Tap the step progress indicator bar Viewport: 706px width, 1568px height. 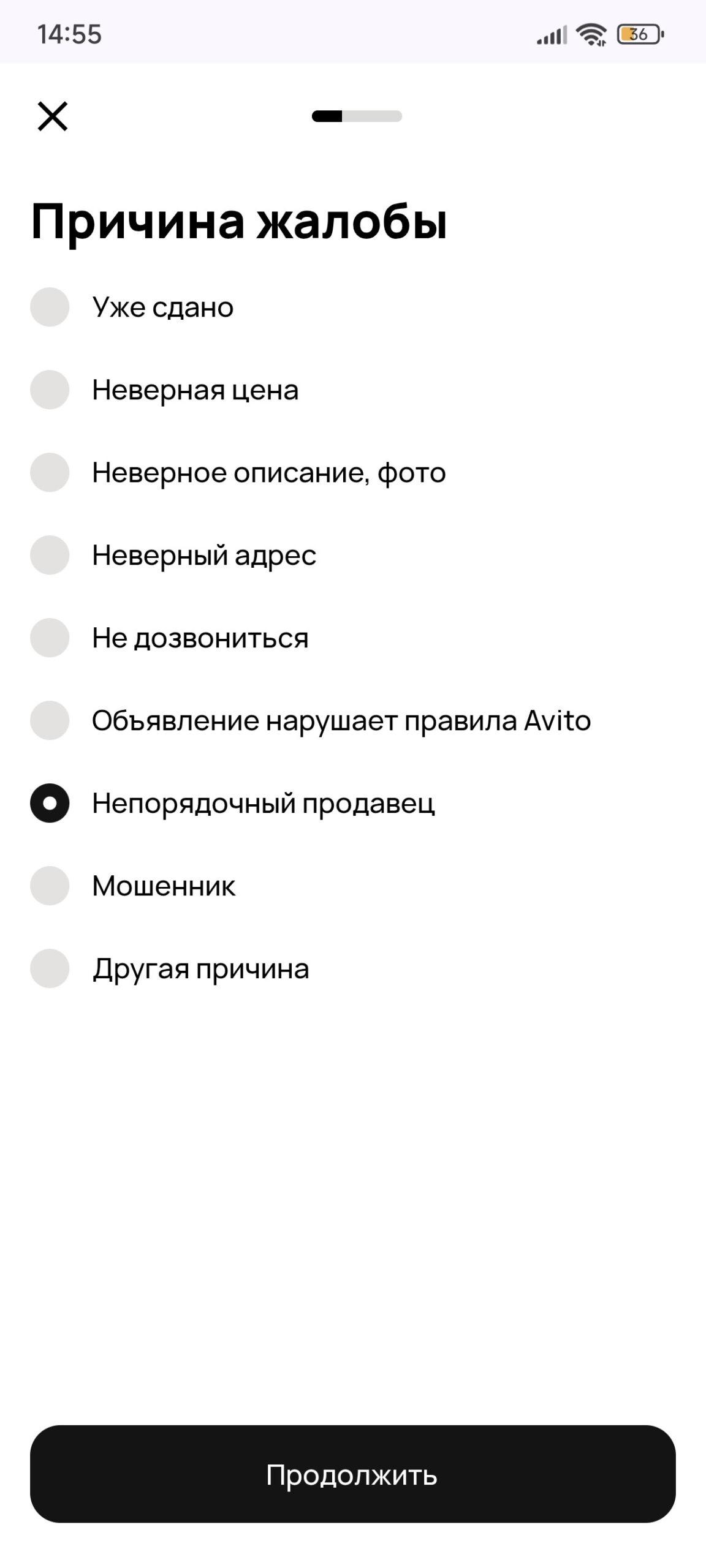click(357, 116)
